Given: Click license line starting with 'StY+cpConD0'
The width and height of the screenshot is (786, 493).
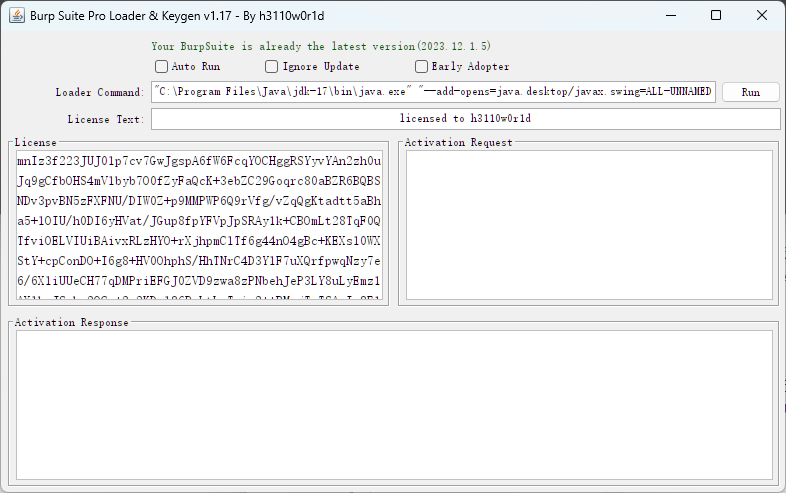Looking at the screenshot, I should point(199,261).
